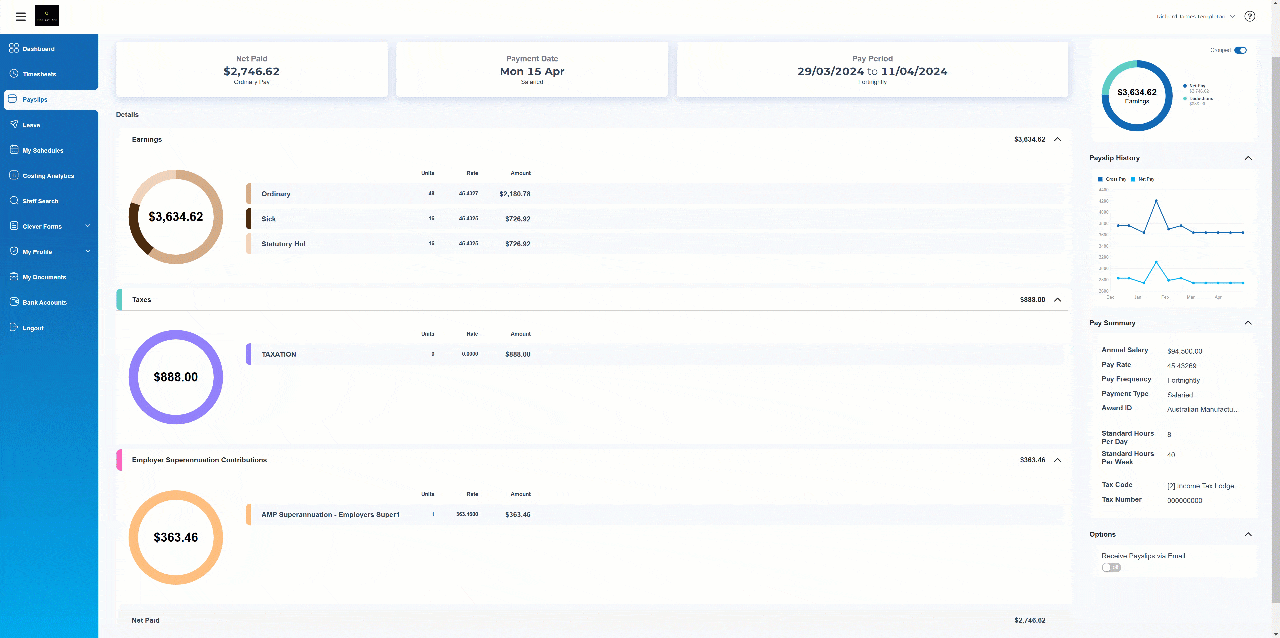This screenshot has width=1280, height=638.
Task: Click the page vertical scrollbar
Action: point(1275,300)
